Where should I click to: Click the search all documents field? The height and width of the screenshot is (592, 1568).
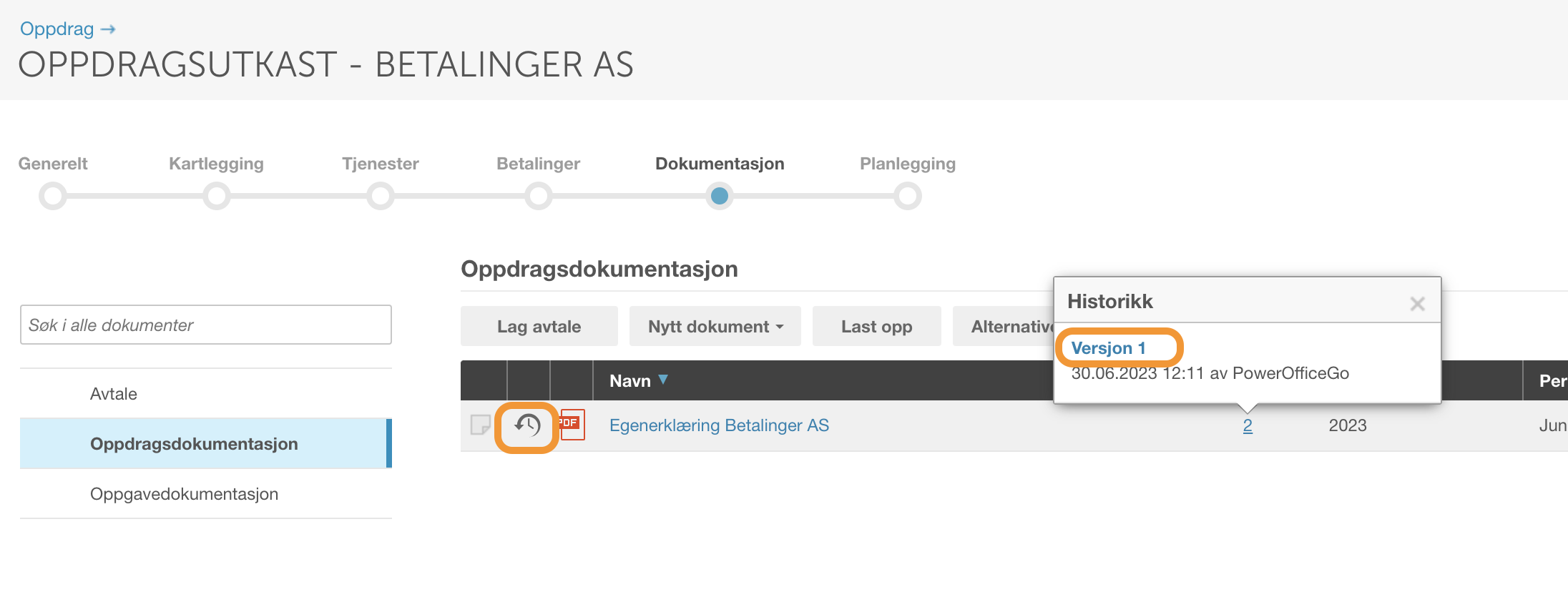pos(206,325)
